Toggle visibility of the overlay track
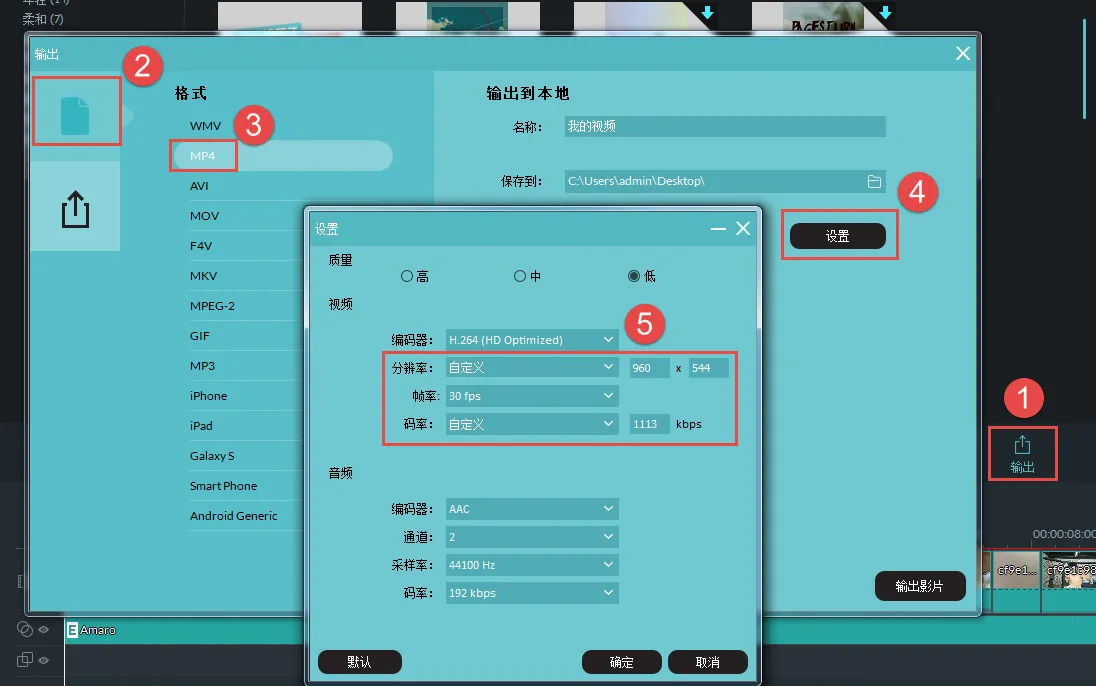The height and width of the screenshot is (686, 1096). coord(44,661)
